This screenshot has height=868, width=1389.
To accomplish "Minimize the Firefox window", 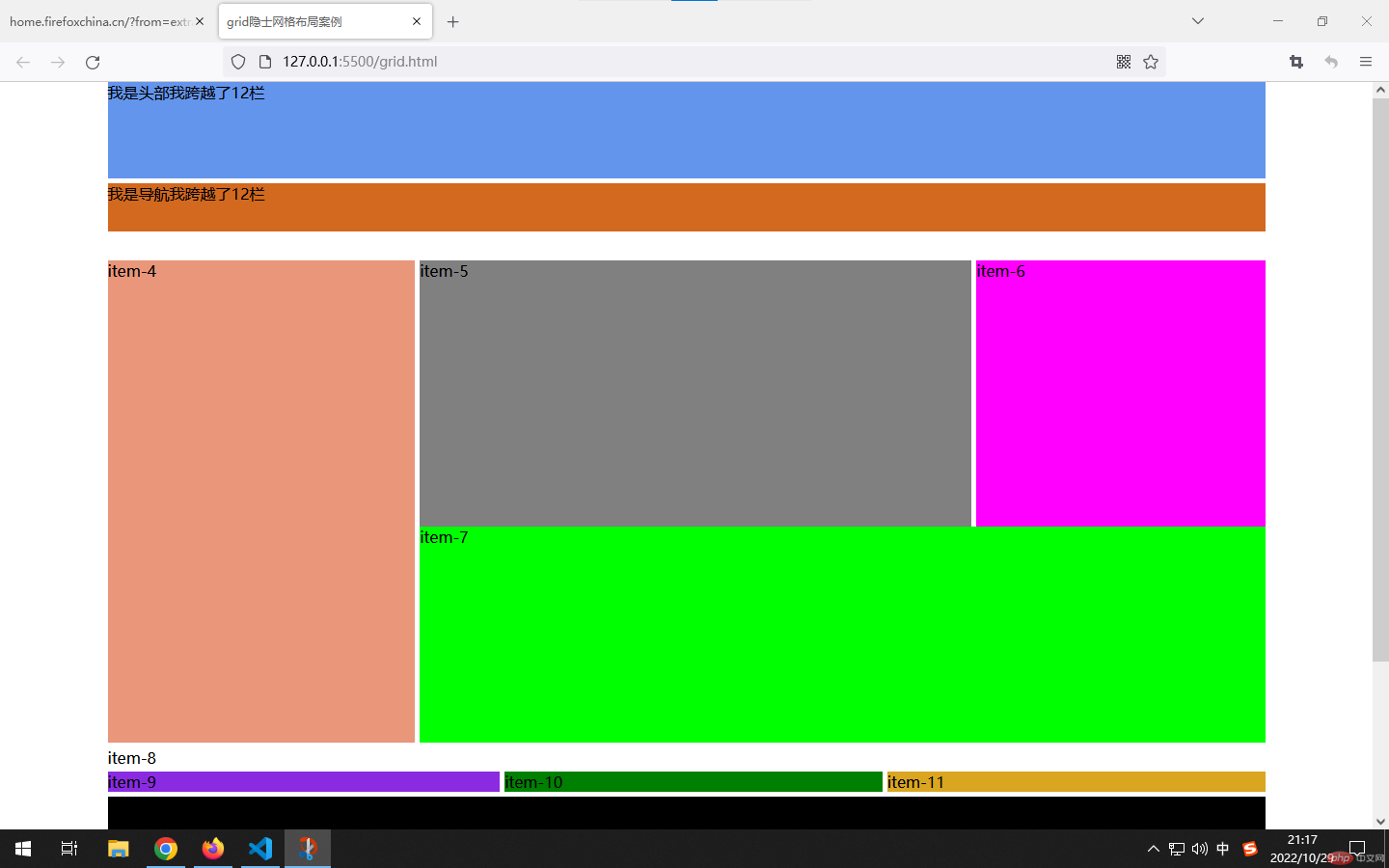I will tap(1278, 21).
